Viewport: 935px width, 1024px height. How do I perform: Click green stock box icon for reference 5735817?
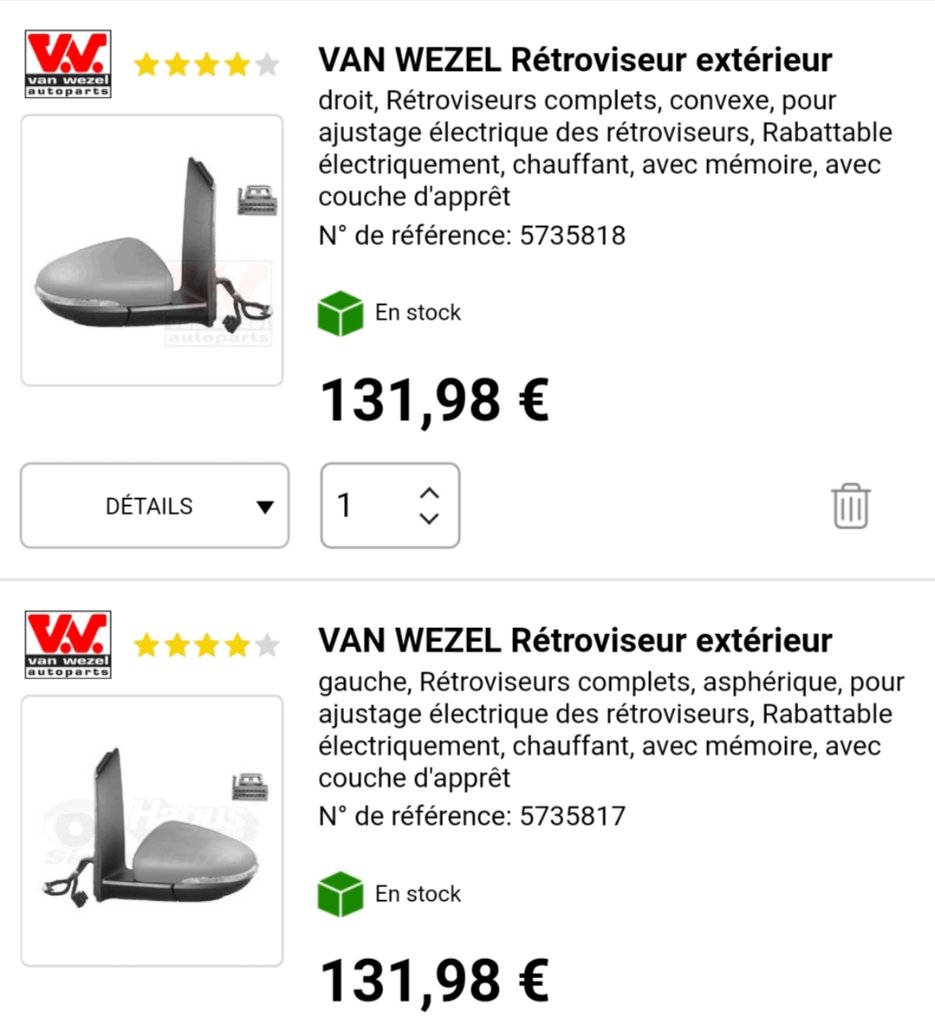340,894
